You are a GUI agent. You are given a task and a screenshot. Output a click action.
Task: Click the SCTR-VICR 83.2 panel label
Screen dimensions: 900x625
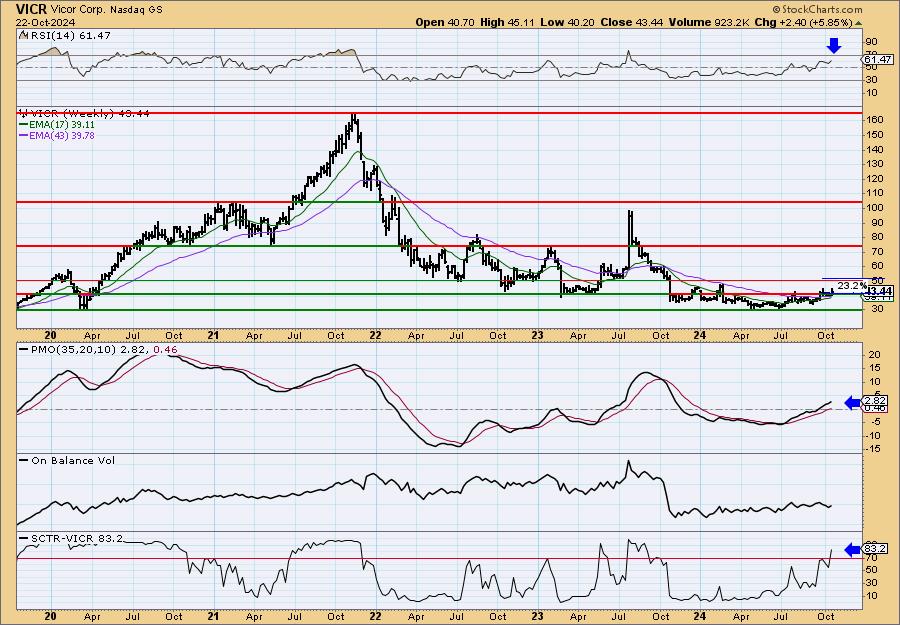click(x=71, y=539)
